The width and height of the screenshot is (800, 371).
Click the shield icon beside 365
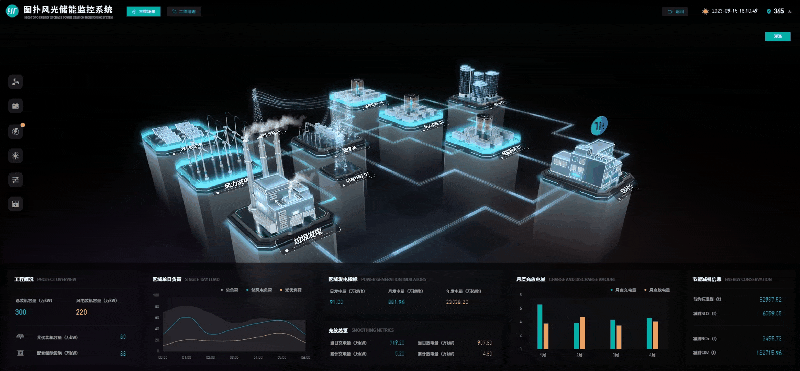click(769, 11)
